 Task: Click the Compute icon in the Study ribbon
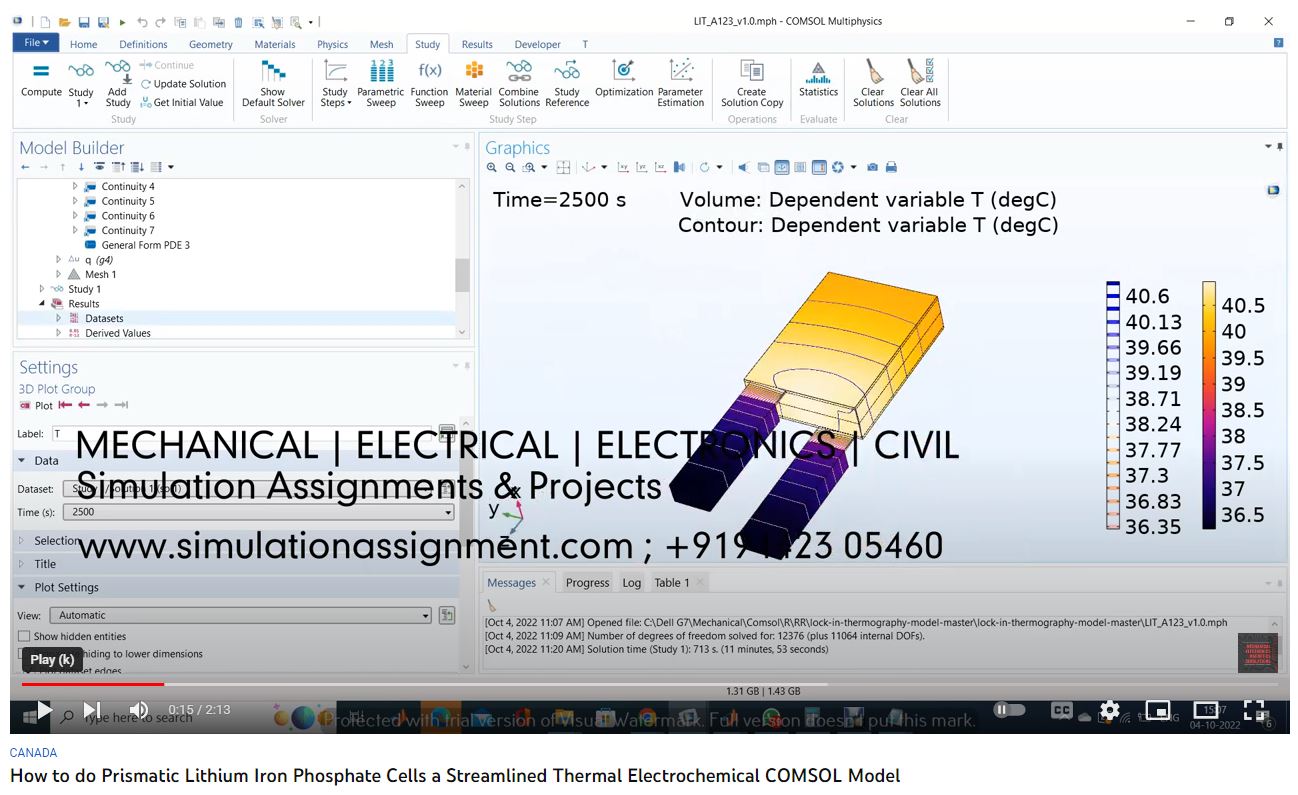pos(41,72)
